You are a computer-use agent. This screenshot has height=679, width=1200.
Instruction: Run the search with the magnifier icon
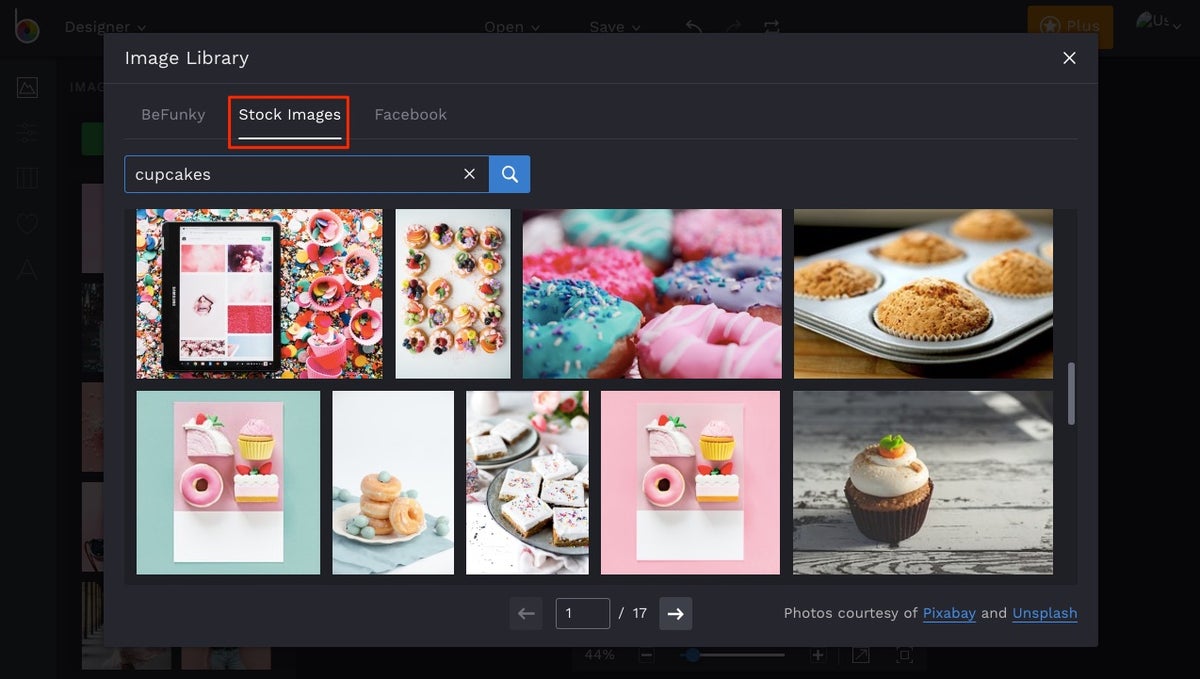509,173
